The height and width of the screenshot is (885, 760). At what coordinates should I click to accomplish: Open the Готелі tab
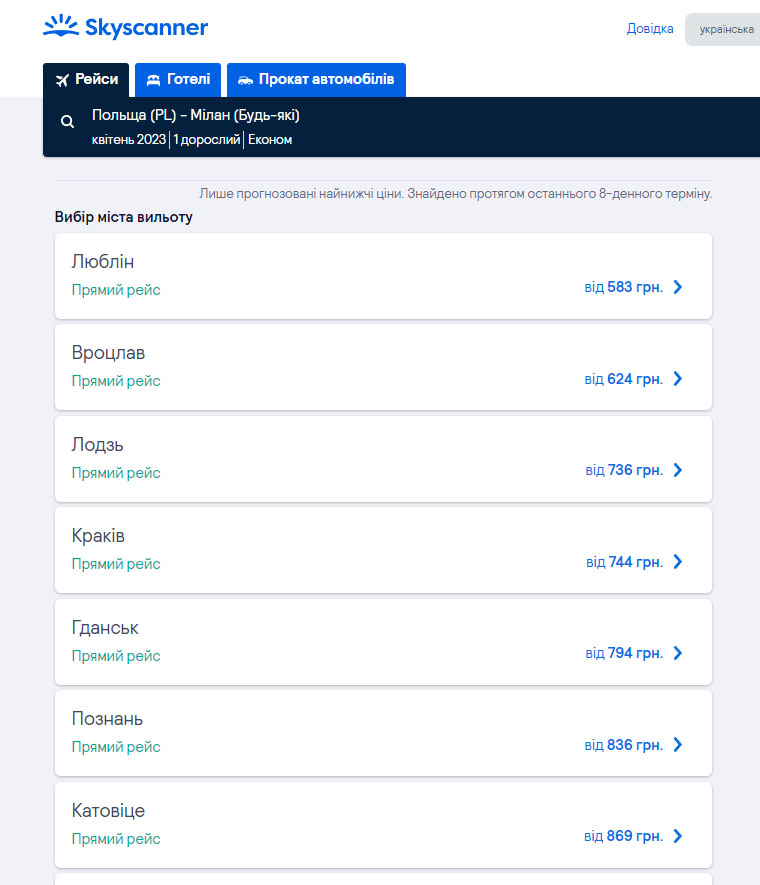178,80
